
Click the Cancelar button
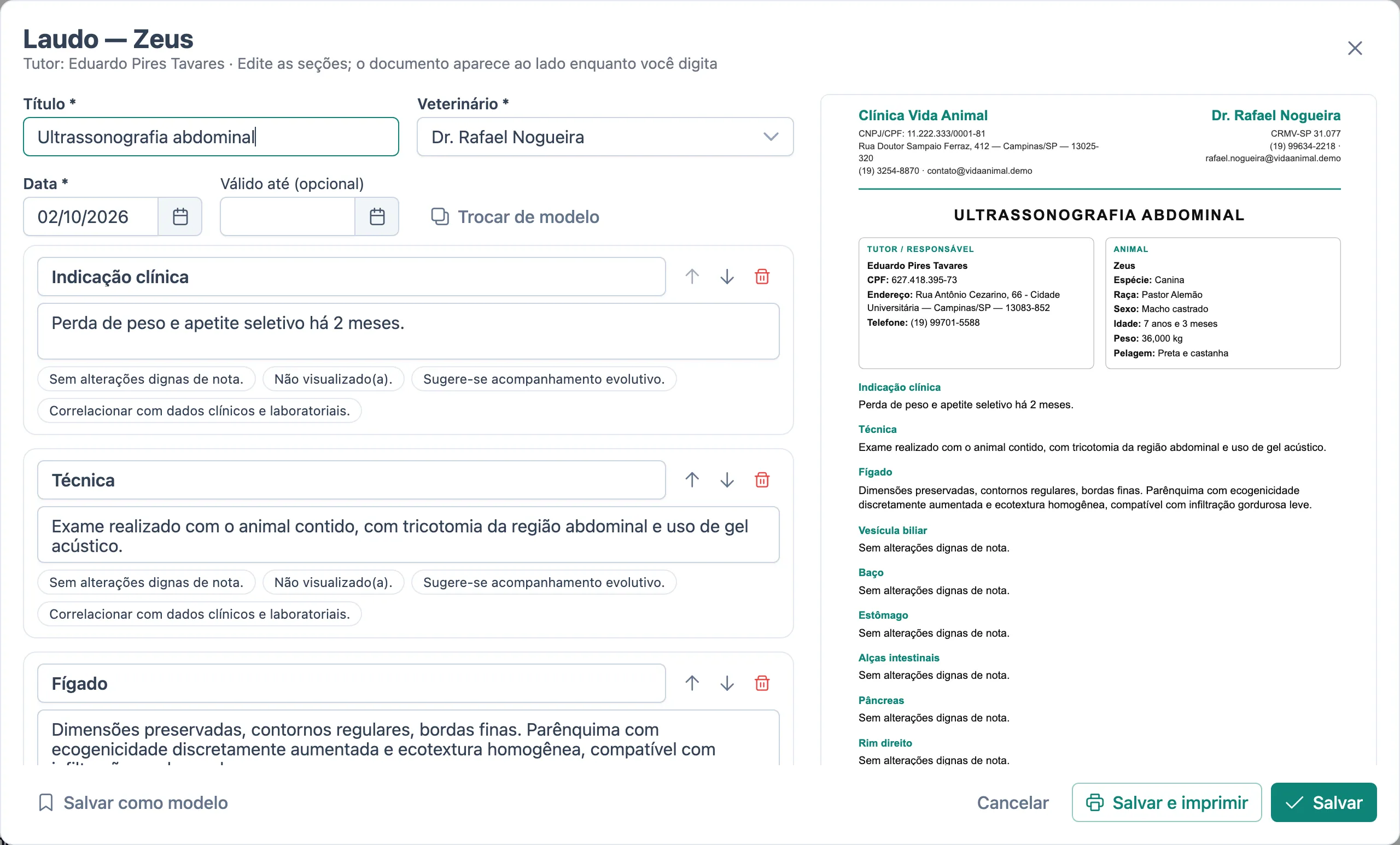[x=1012, y=802]
